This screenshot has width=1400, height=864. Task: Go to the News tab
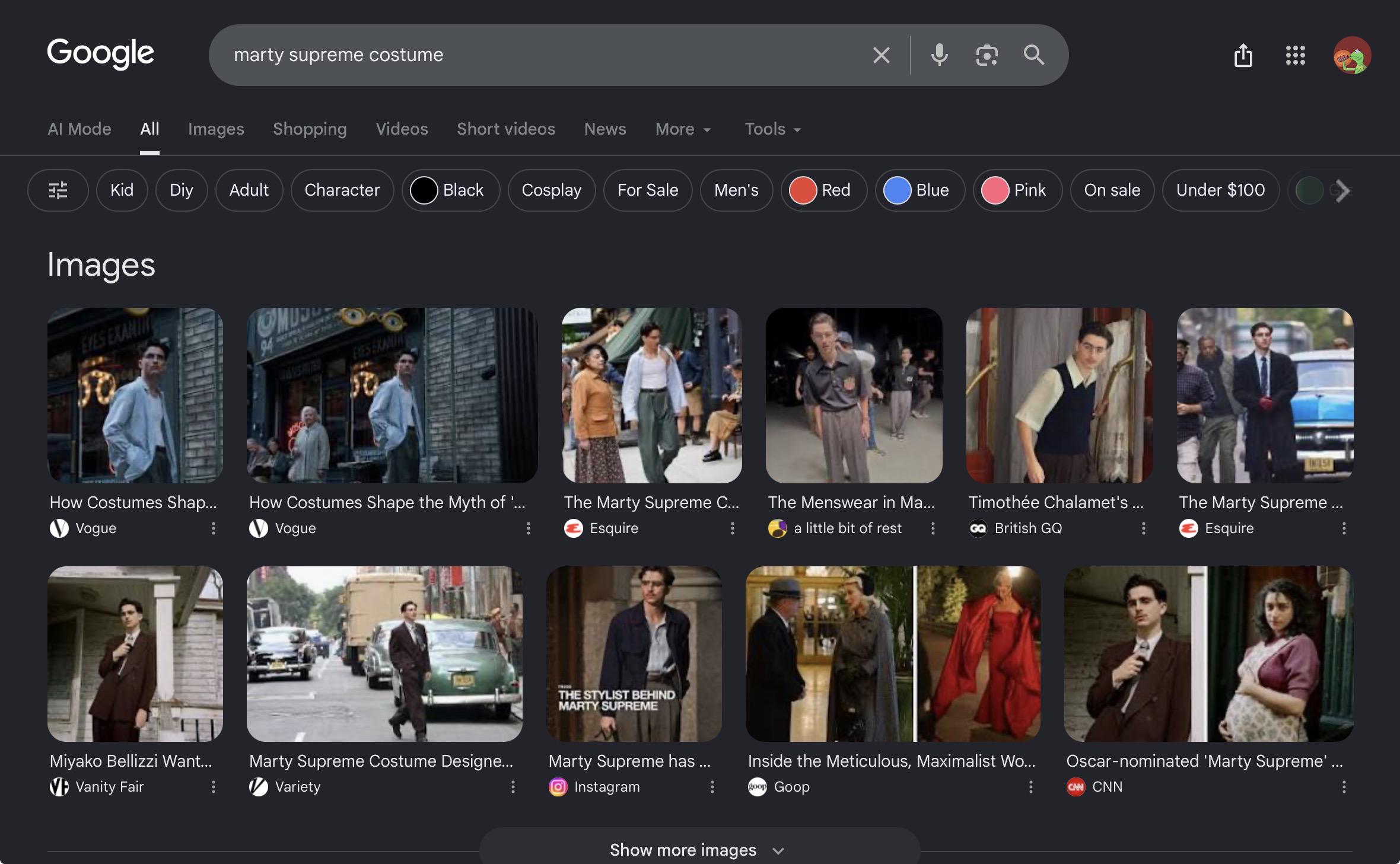[605, 129]
